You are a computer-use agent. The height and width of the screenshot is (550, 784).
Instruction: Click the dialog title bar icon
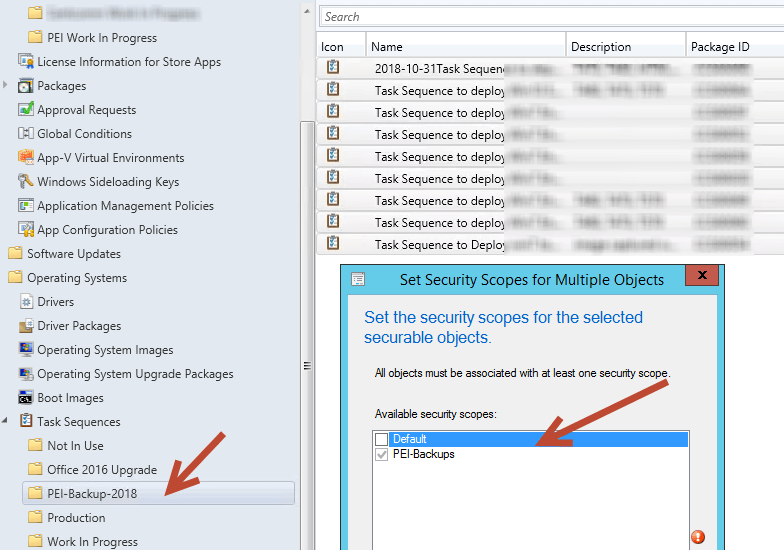click(x=358, y=279)
